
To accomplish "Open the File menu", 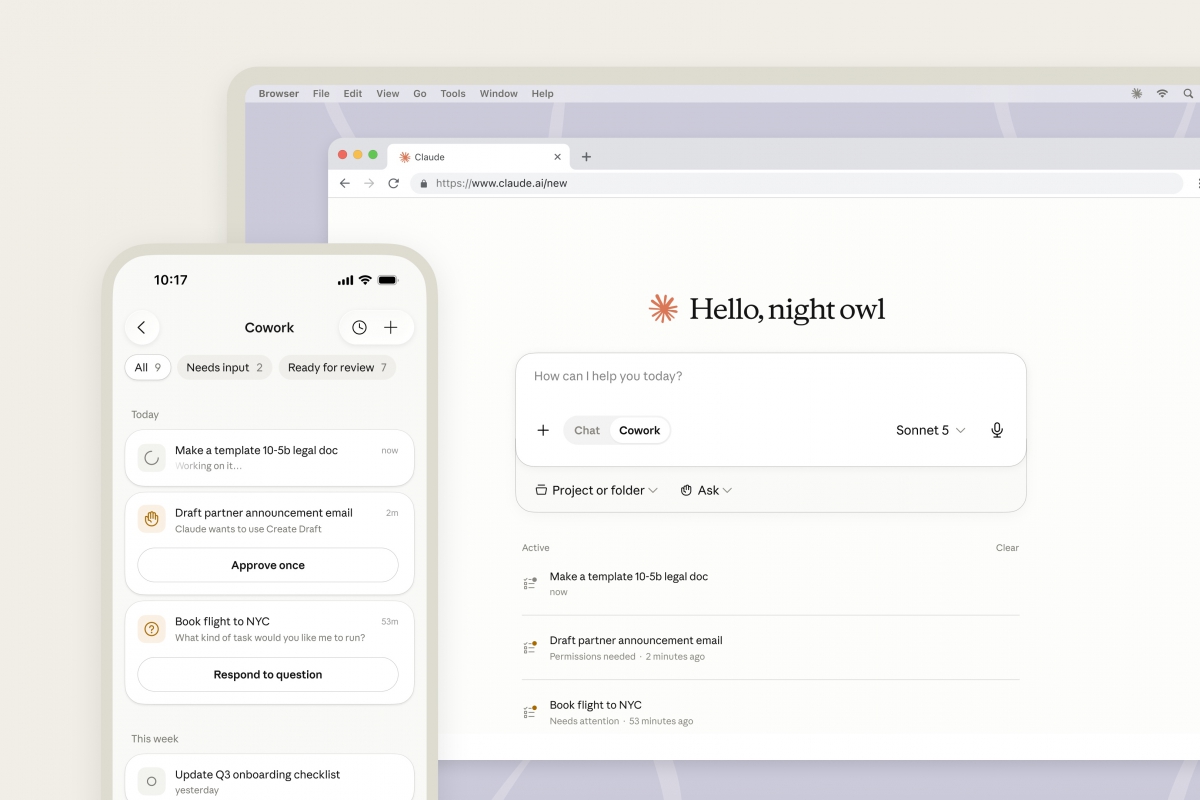I will pos(321,94).
